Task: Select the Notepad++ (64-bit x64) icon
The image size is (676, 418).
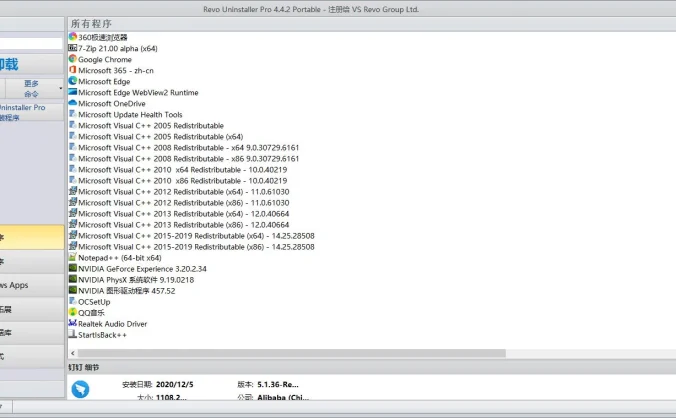Action: [x=73, y=257]
